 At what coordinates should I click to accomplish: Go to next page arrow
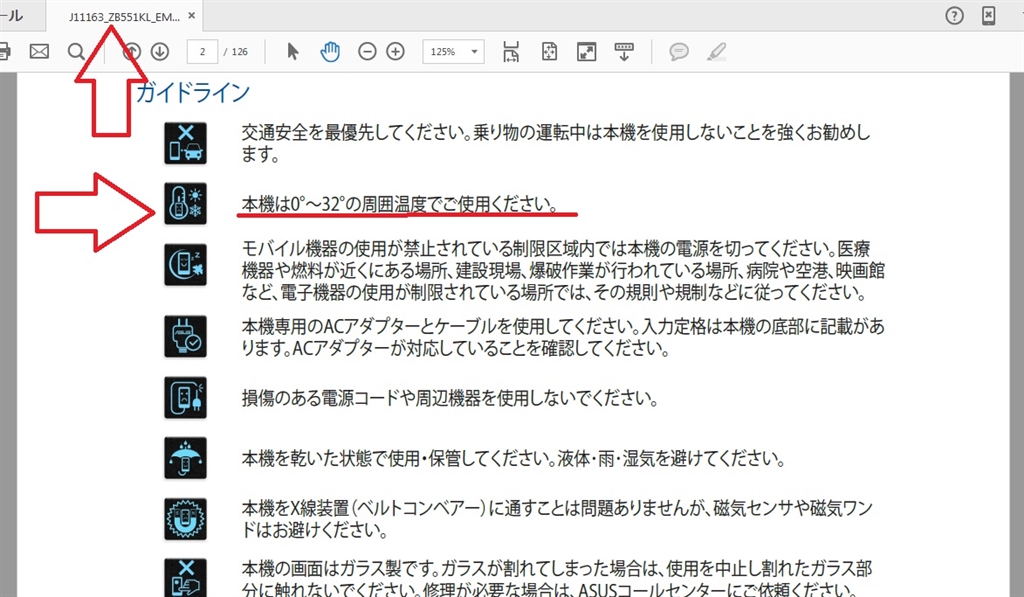160,51
